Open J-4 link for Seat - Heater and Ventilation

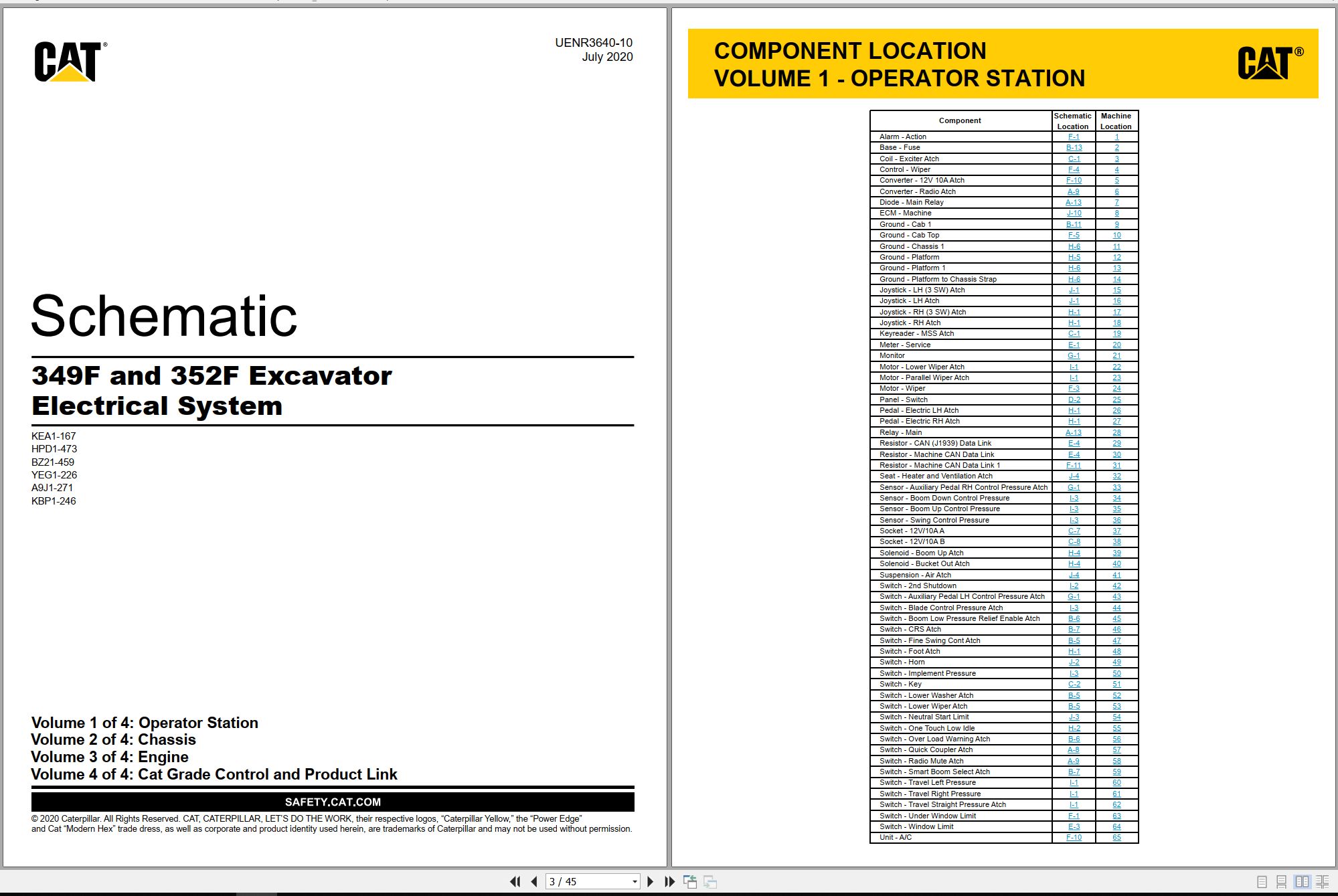[1074, 476]
